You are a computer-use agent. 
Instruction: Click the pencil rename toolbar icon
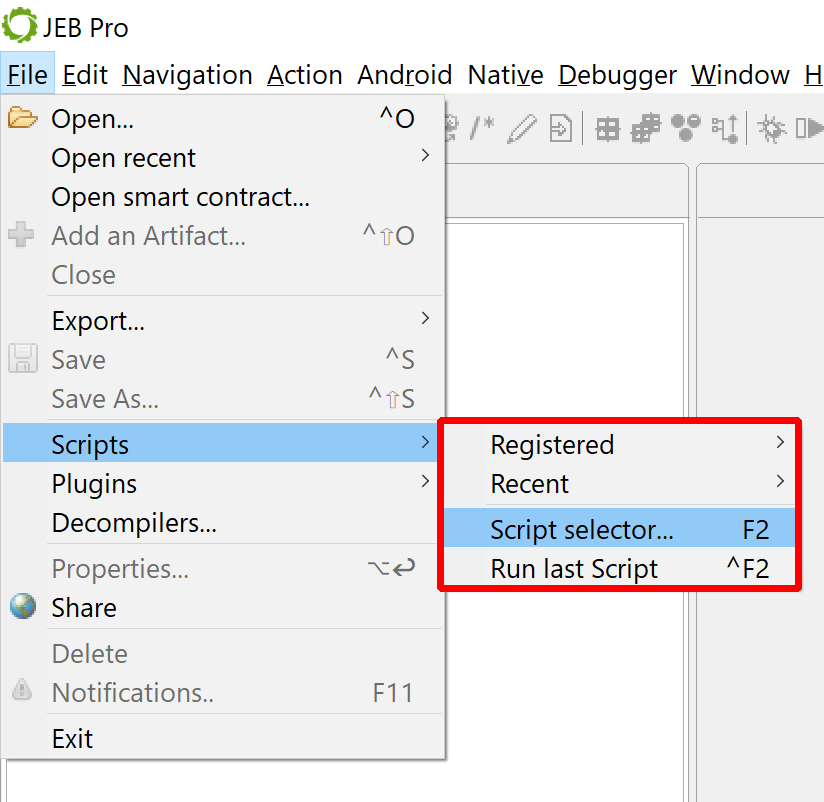[521, 128]
